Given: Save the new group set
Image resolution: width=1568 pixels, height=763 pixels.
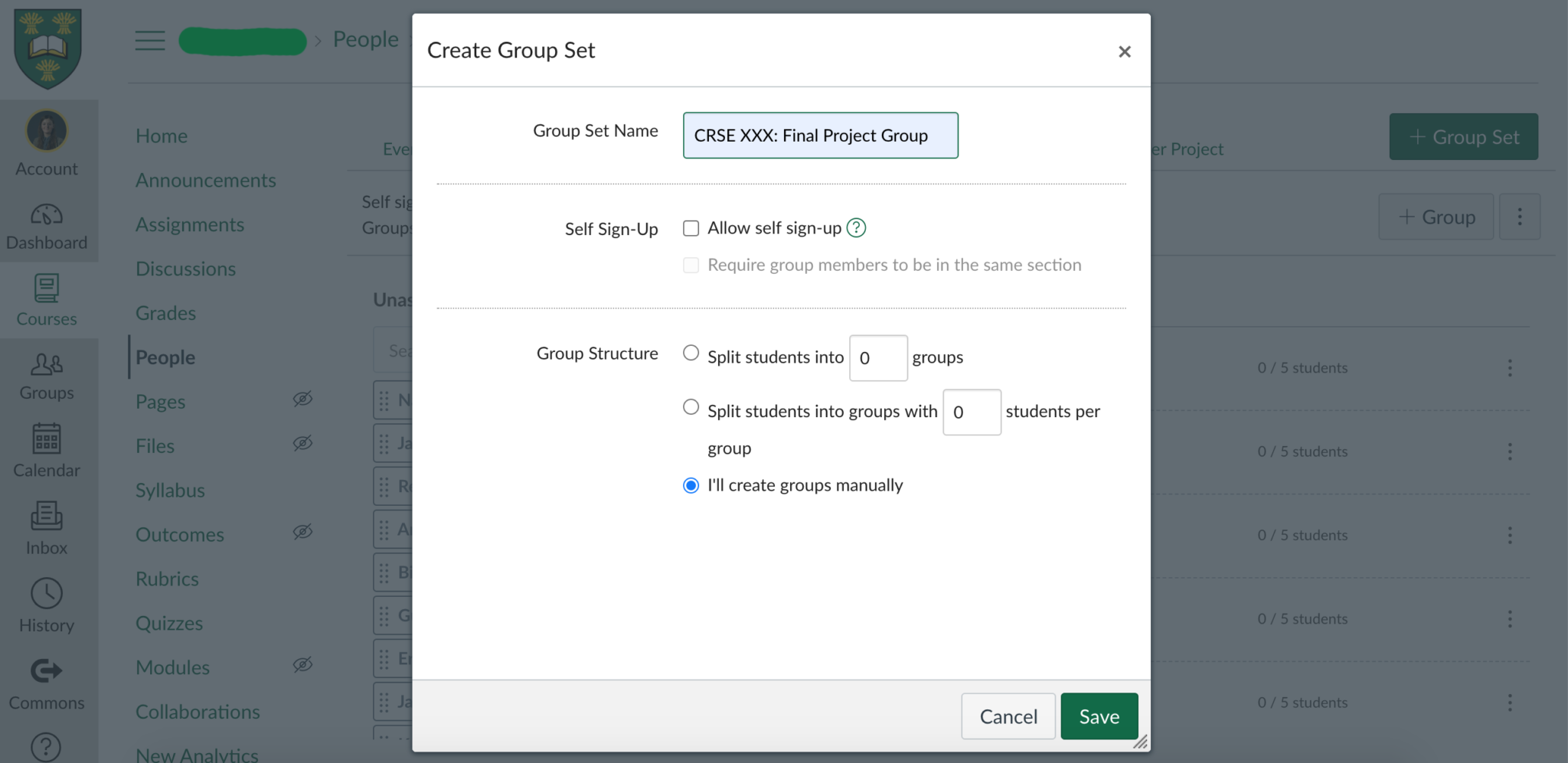Looking at the screenshot, I should pos(1099,716).
